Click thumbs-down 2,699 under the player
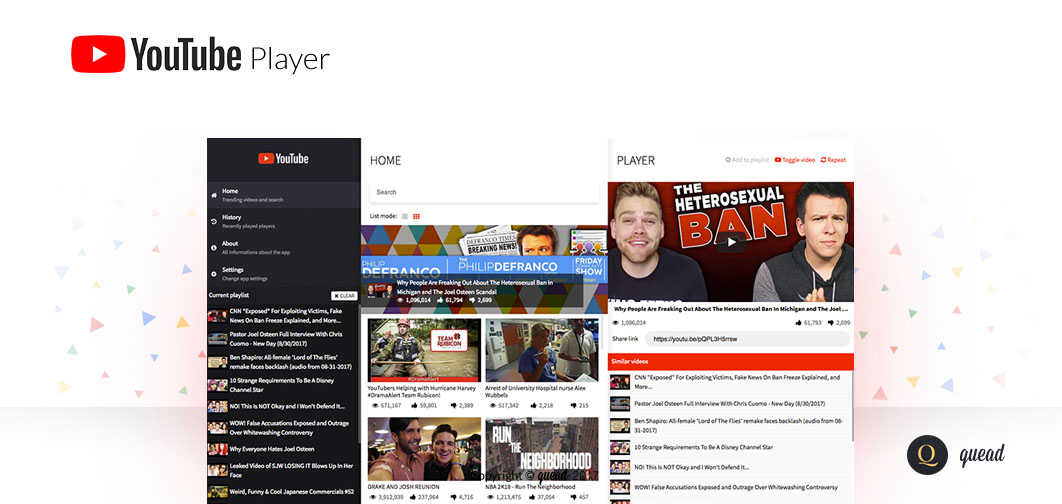The image size is (1062, 504). [x=830, y=323]
